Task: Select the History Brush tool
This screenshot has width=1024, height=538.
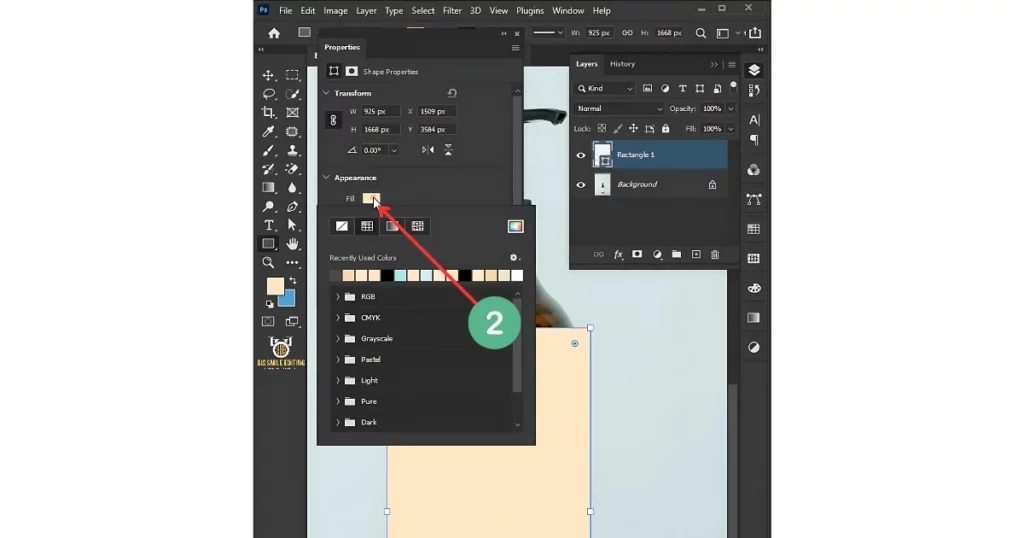Action: [x=268, y=169]
